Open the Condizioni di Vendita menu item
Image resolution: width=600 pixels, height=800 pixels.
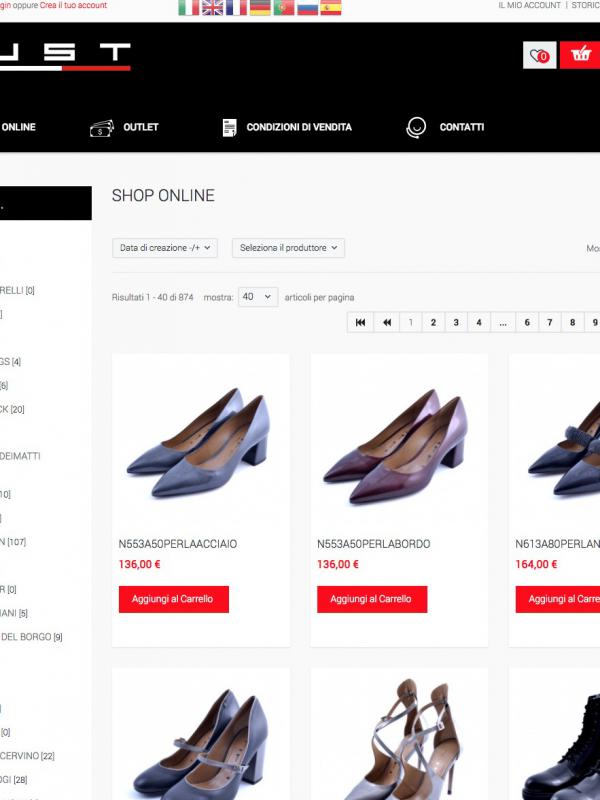point(299,128)
